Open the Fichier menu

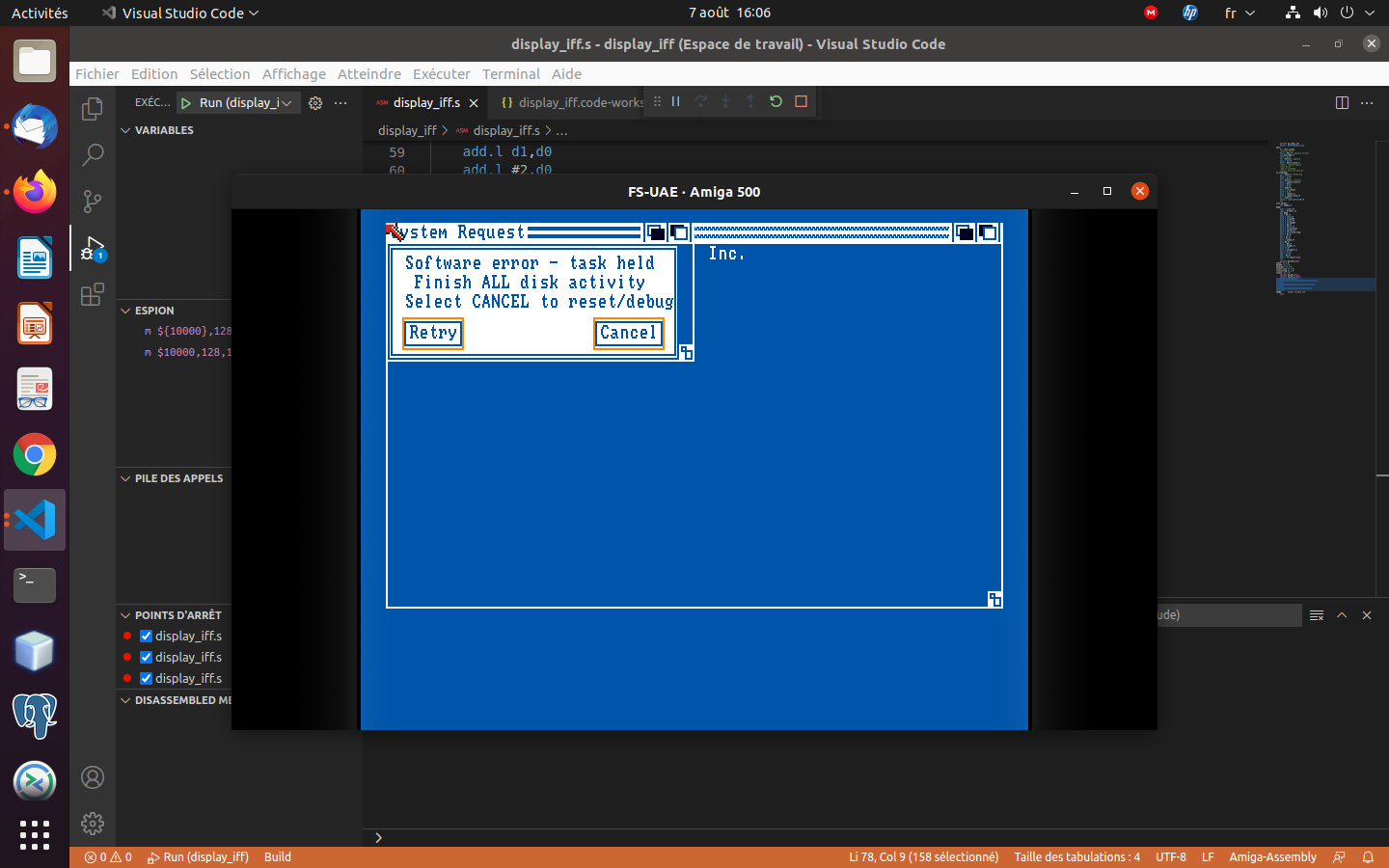[x=97, y=74]
